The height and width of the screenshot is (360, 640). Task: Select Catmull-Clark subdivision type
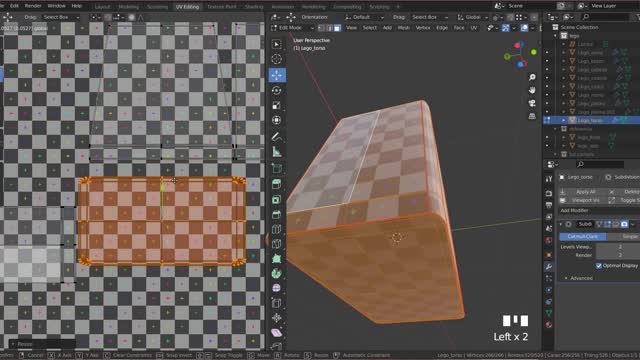coord(582,237)
